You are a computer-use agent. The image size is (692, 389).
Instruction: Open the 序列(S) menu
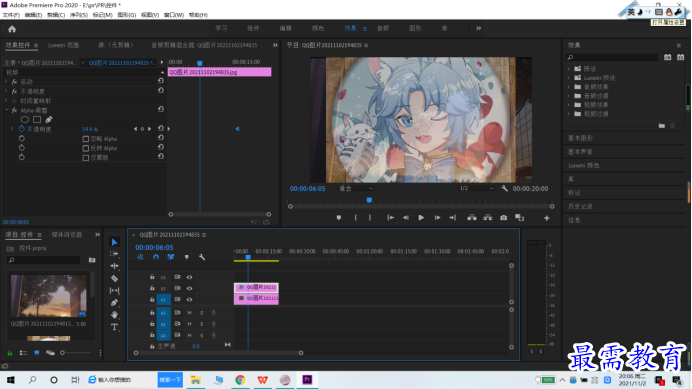[x=79, y=15]
